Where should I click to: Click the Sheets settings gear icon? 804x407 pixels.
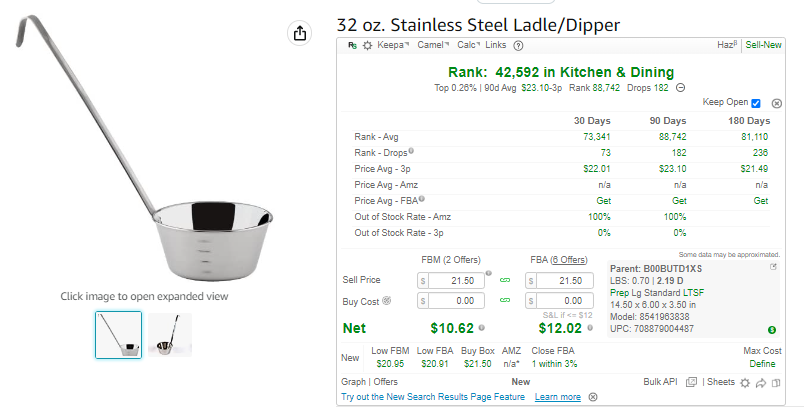coord(745,383)
